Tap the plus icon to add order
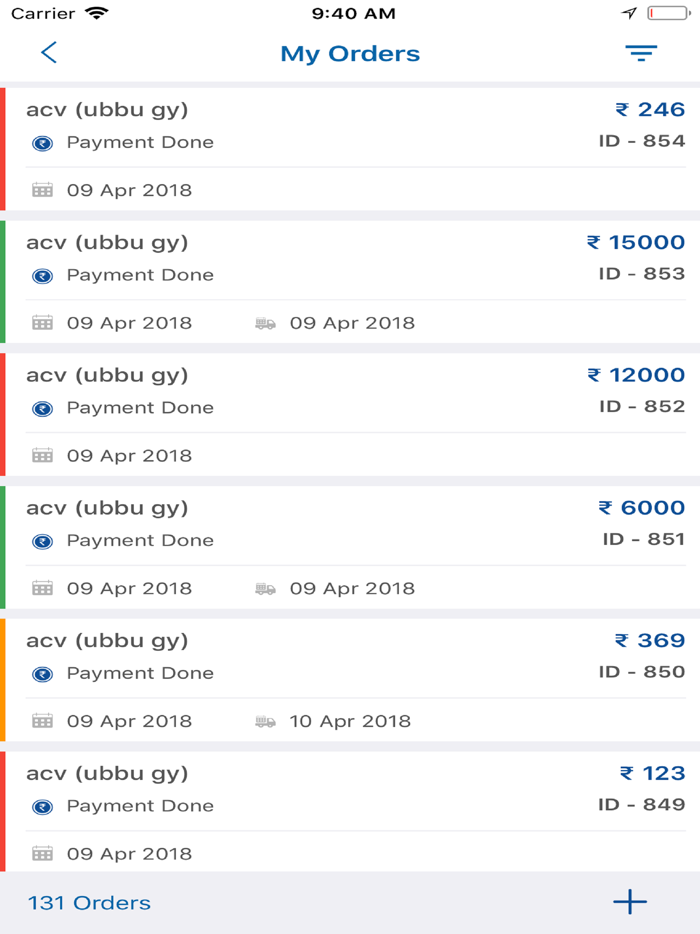Screen dimensions: 700x934 click(630, 902)
